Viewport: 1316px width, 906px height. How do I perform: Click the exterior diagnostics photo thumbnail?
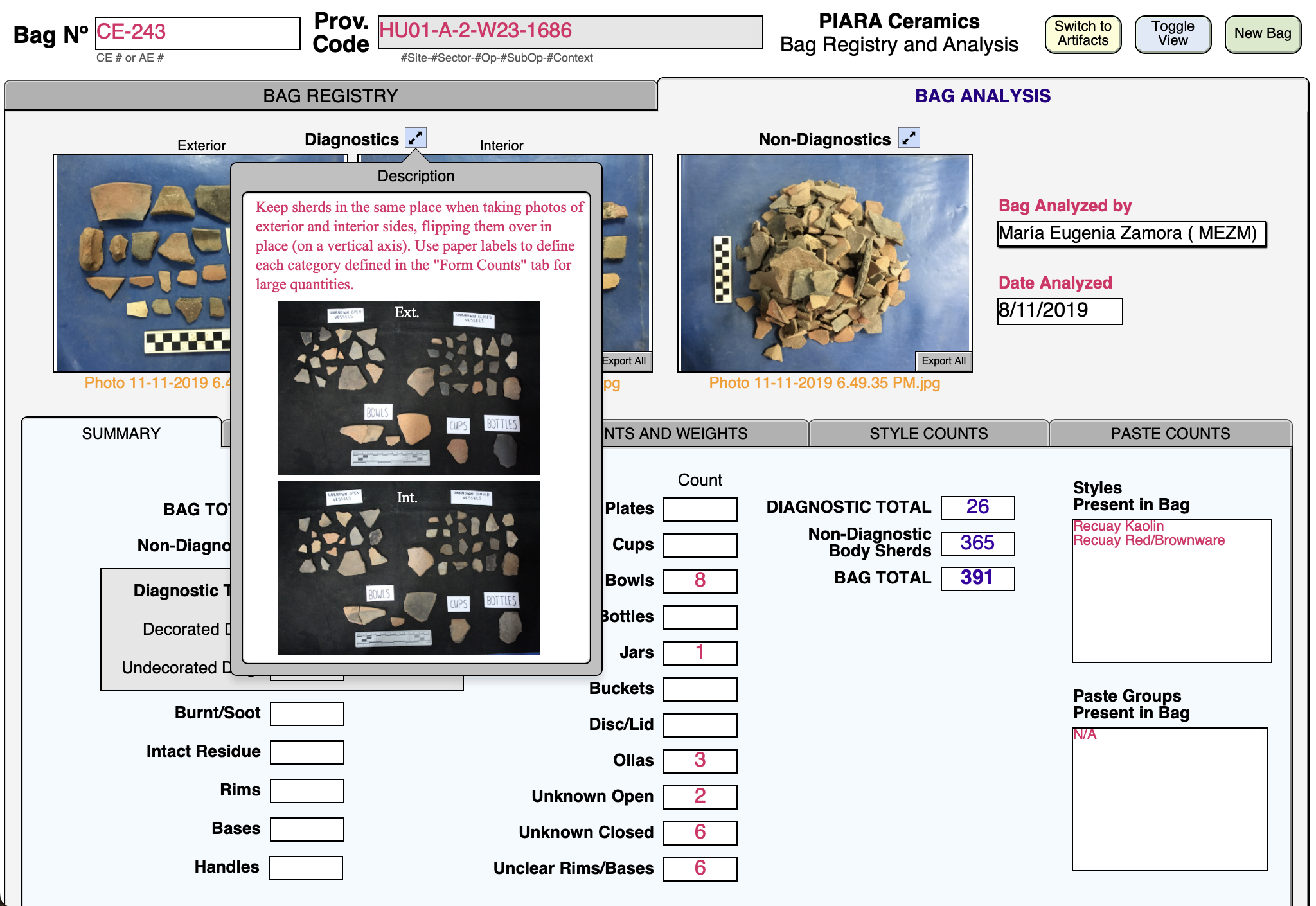pyautogui.click(x=143, y=263)
